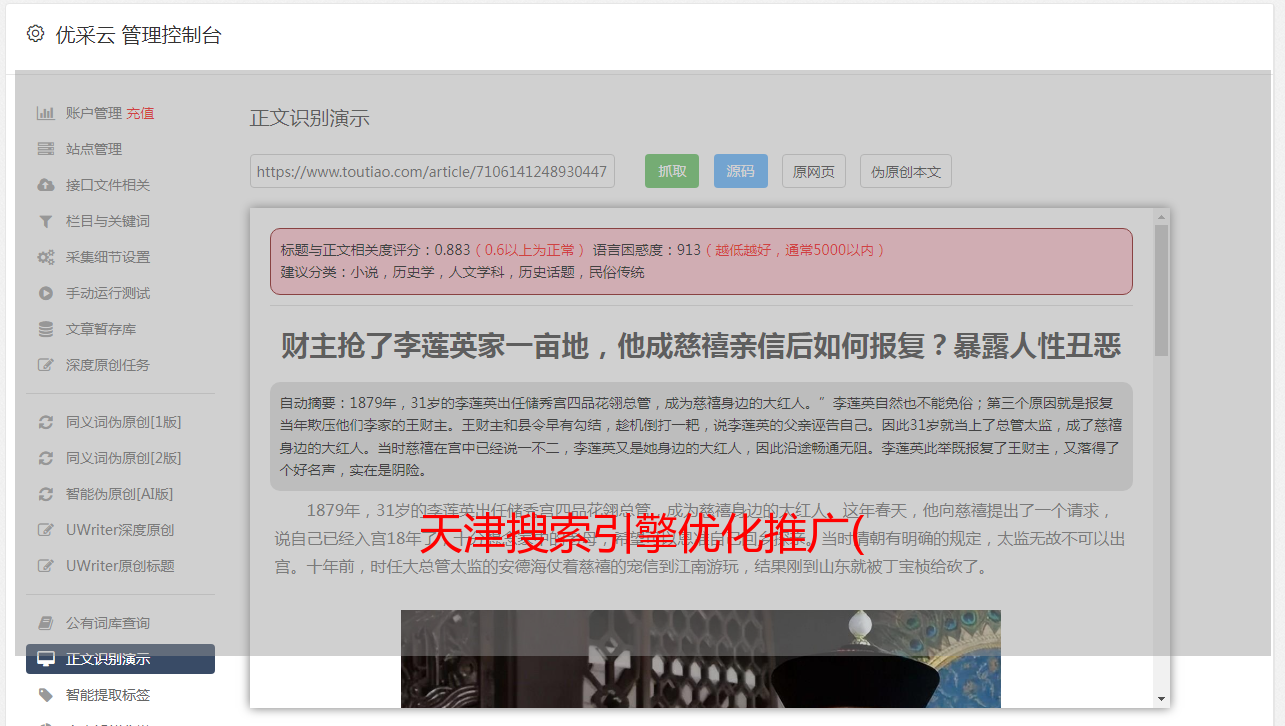Screen dimensions: 1285x726
Task: Click the bar chart icon for 账户管理
Action: click(x=45, y=113)
